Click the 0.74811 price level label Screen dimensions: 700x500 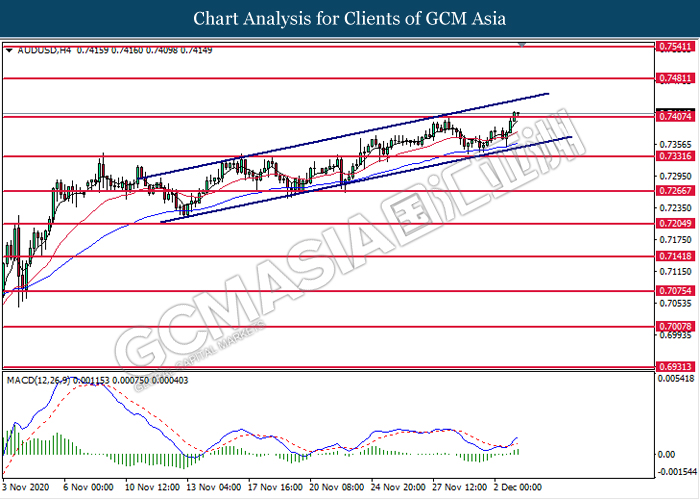pos(675,79)
